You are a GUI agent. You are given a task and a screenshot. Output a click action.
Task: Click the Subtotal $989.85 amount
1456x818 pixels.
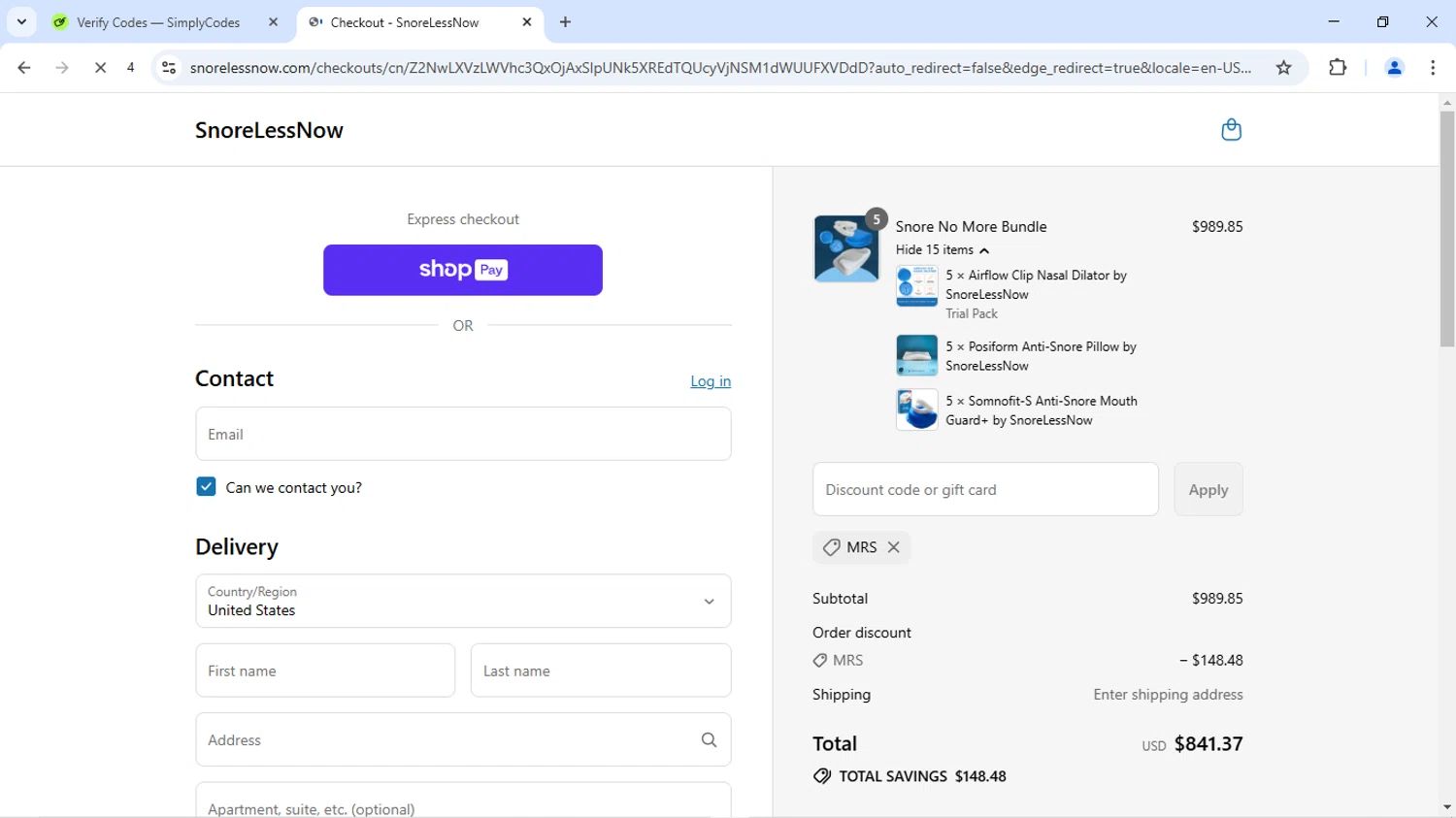pyautogui.click(x=1217, y=599)
